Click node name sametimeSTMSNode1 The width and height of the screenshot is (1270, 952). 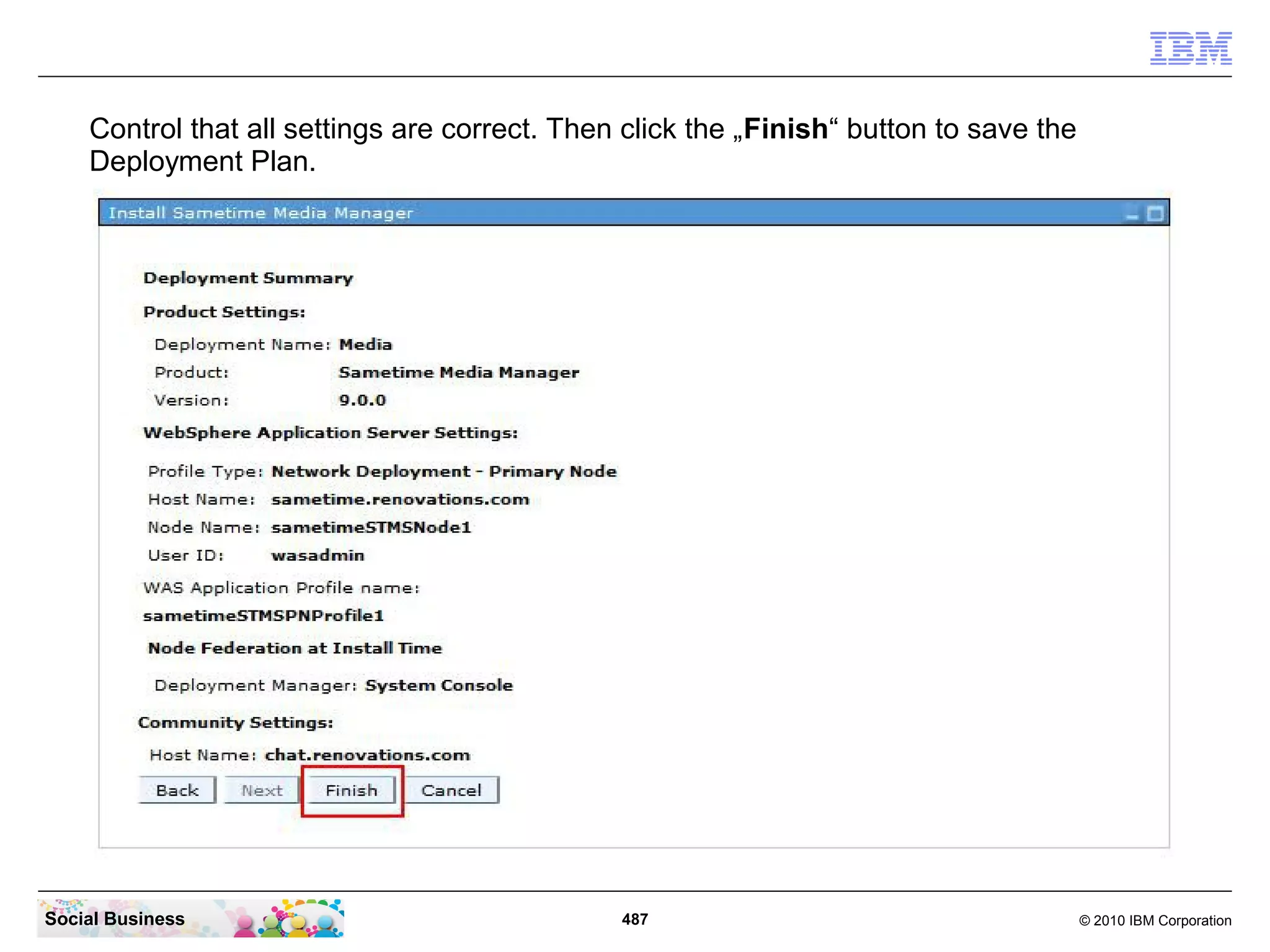[371, 527]
